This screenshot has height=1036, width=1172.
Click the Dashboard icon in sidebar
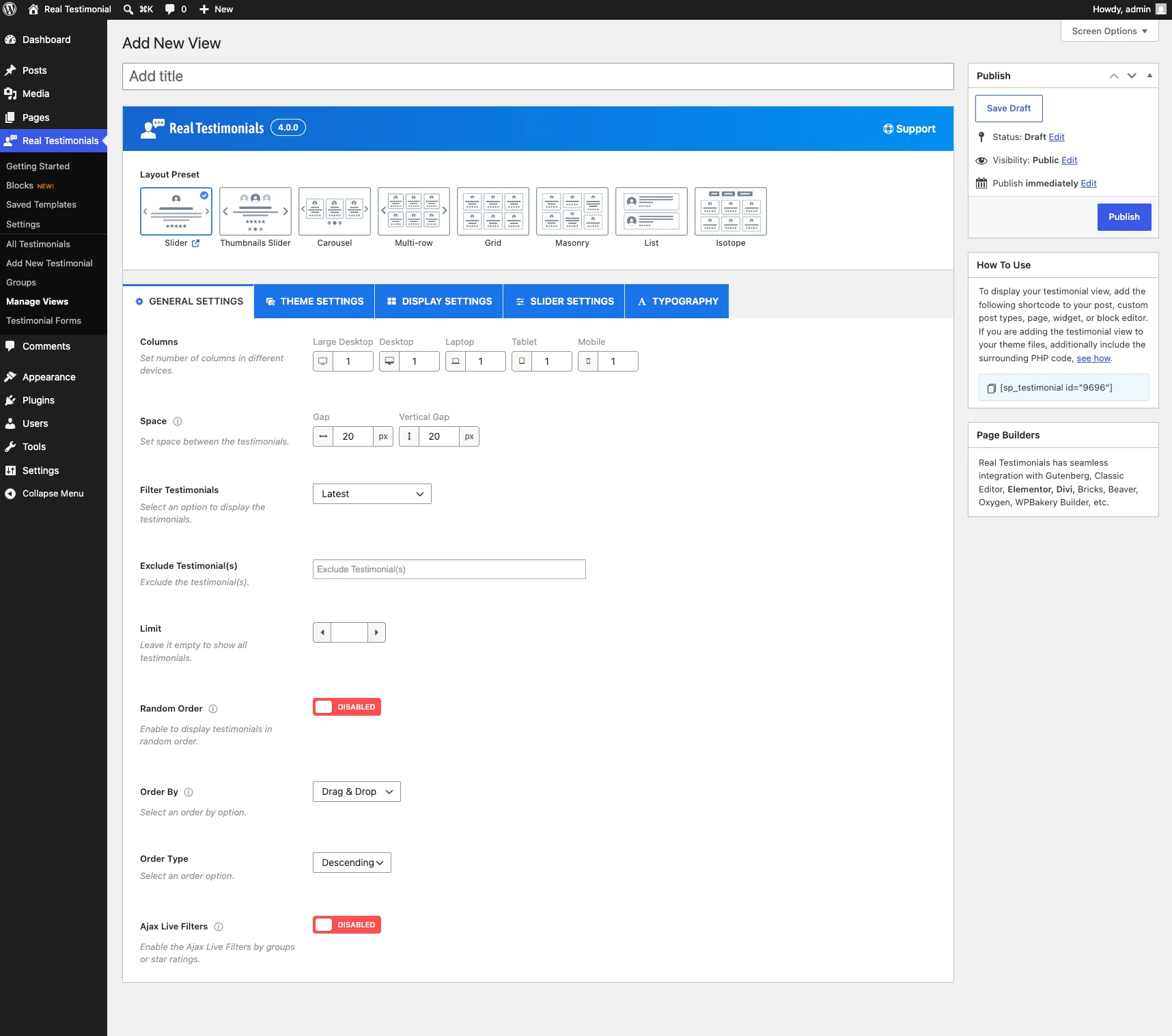tap(10, 40)
